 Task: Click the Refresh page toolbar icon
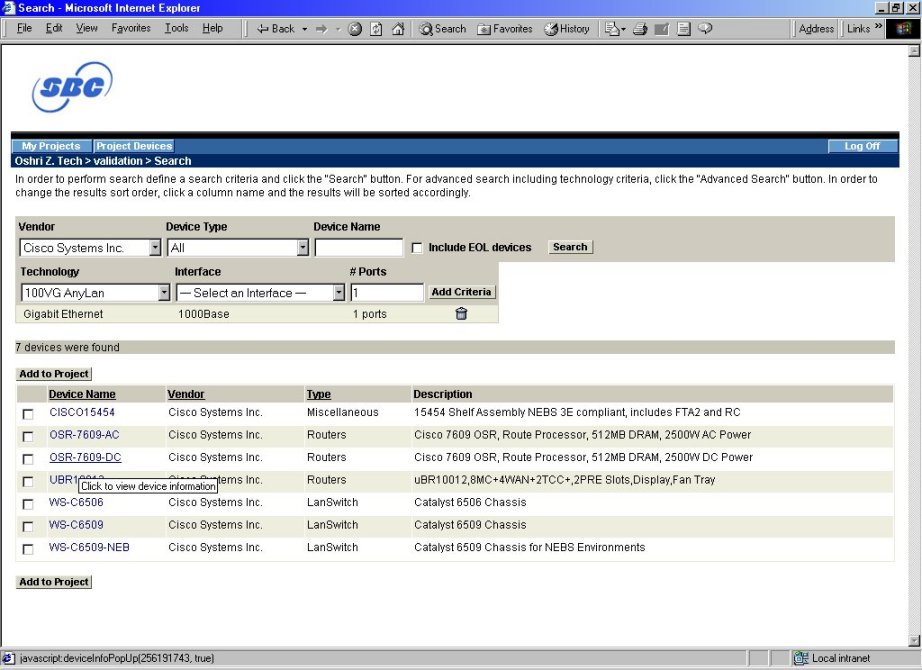(x=377, y=29)
